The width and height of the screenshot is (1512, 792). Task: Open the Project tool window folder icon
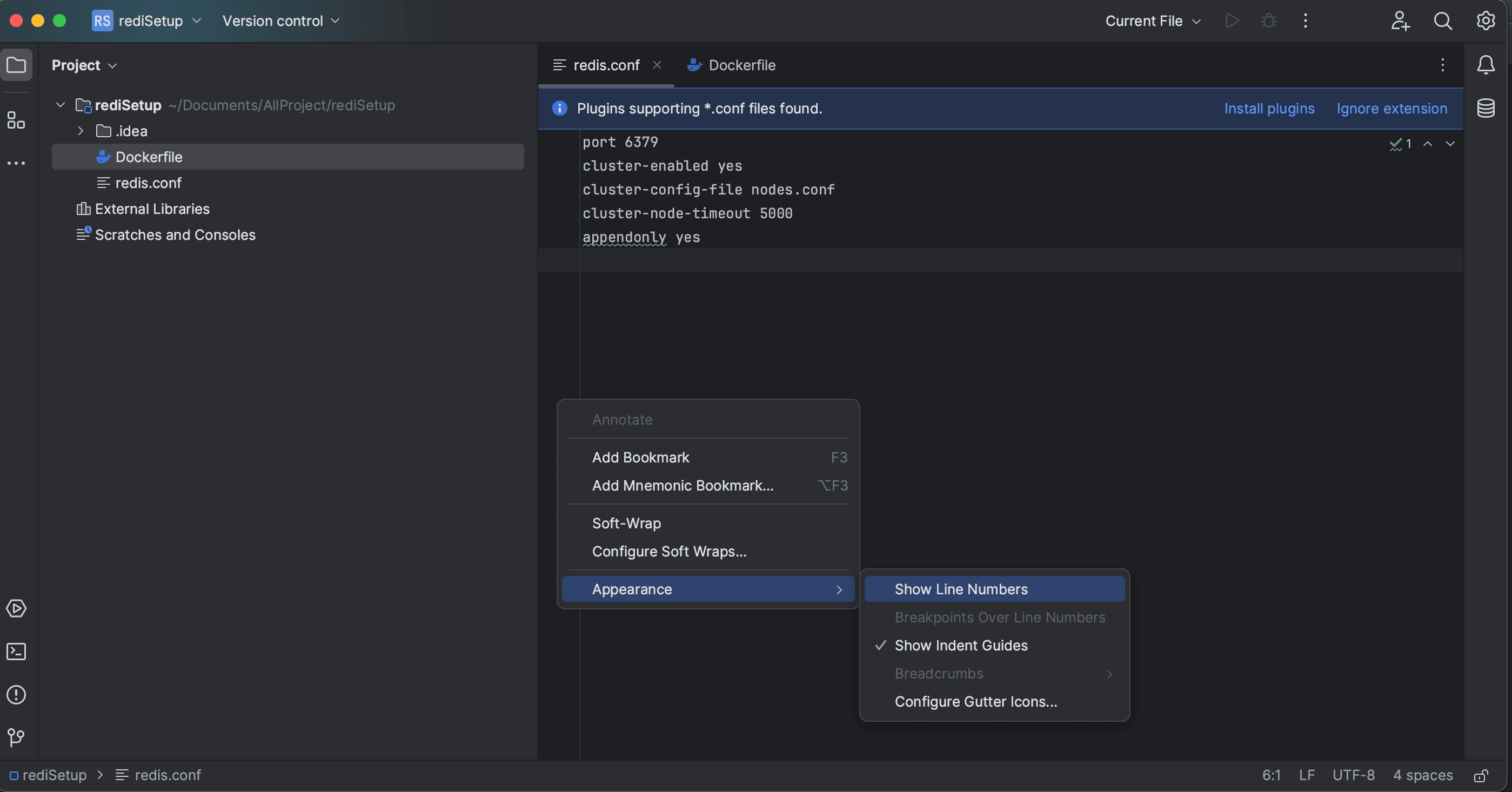[16, 64]
